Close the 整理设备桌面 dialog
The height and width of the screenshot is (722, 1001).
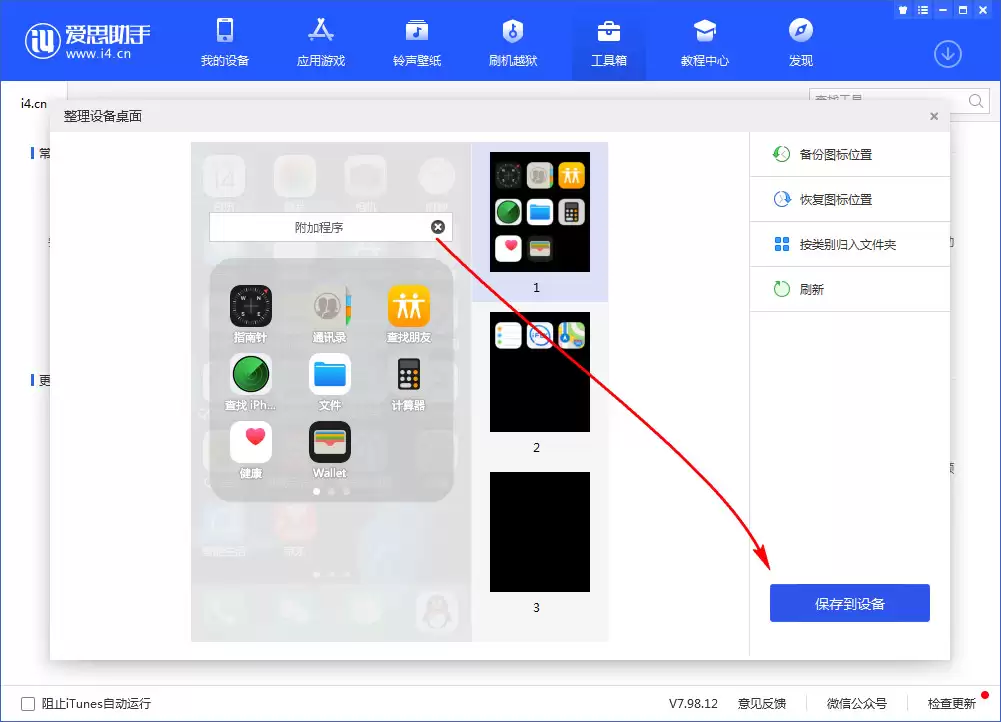(x=934, y=116)
